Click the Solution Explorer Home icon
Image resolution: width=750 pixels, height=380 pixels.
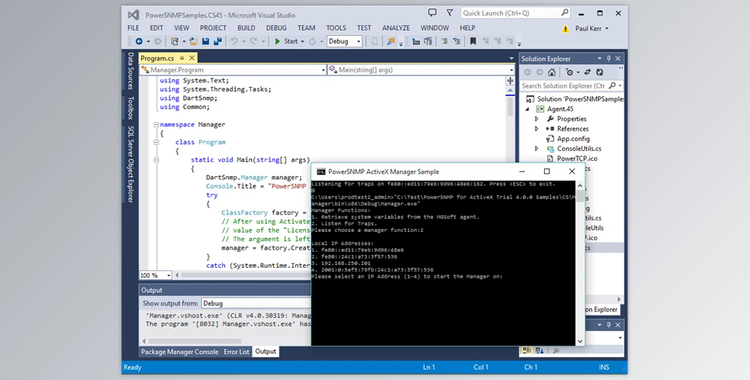(x=551, y=72)
